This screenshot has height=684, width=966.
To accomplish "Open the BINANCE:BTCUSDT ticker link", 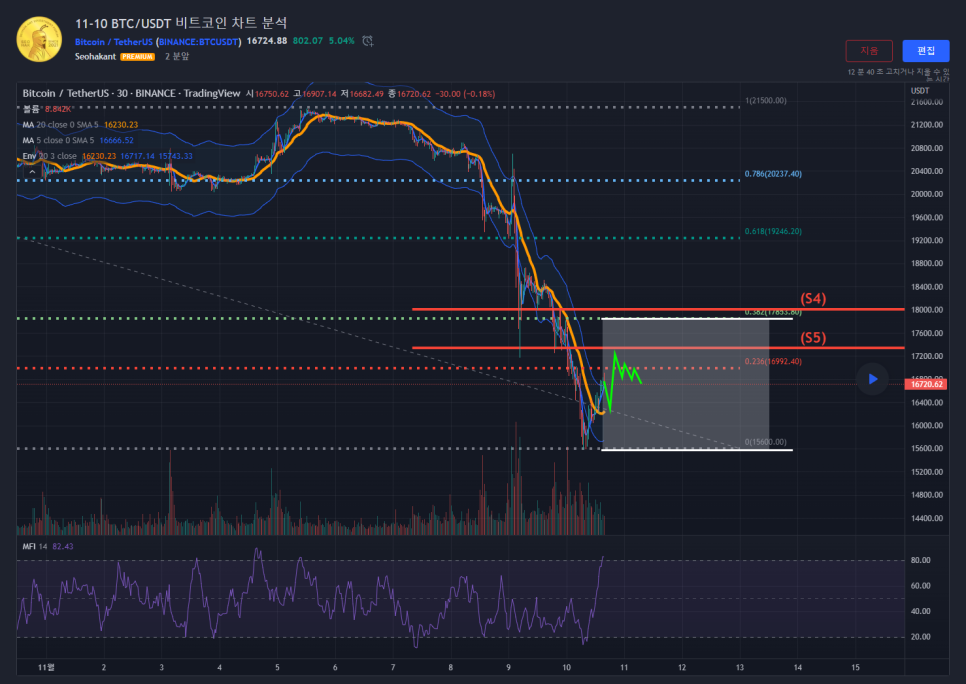I will (198, 41).
